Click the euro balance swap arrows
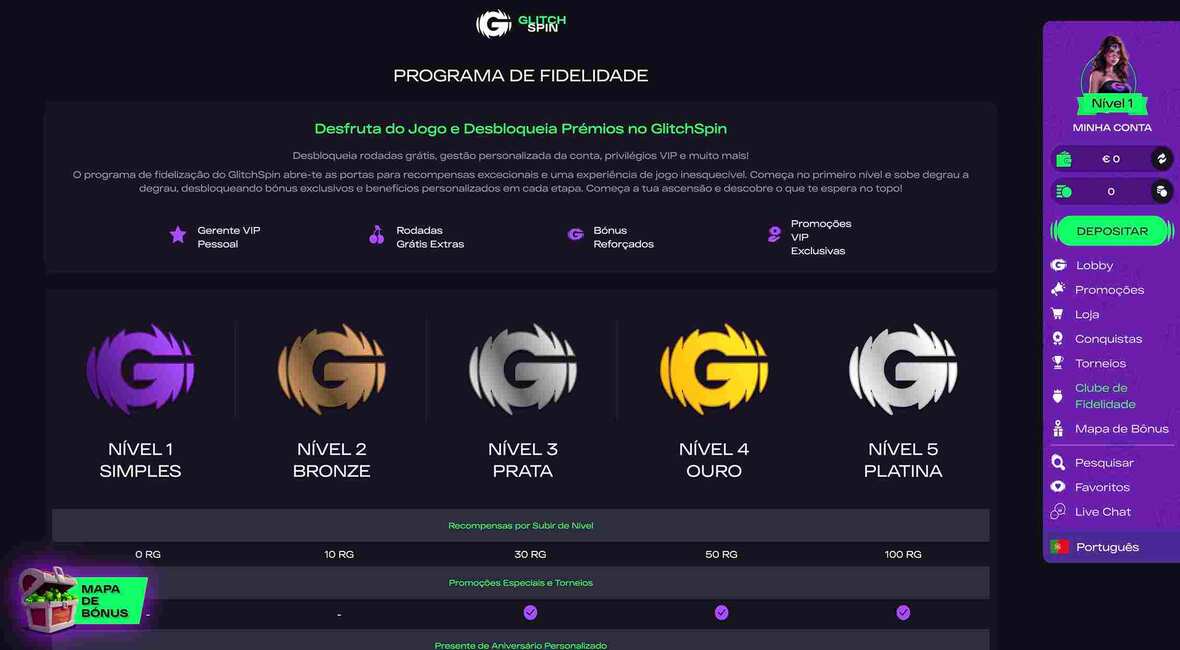 point(1160,157)
